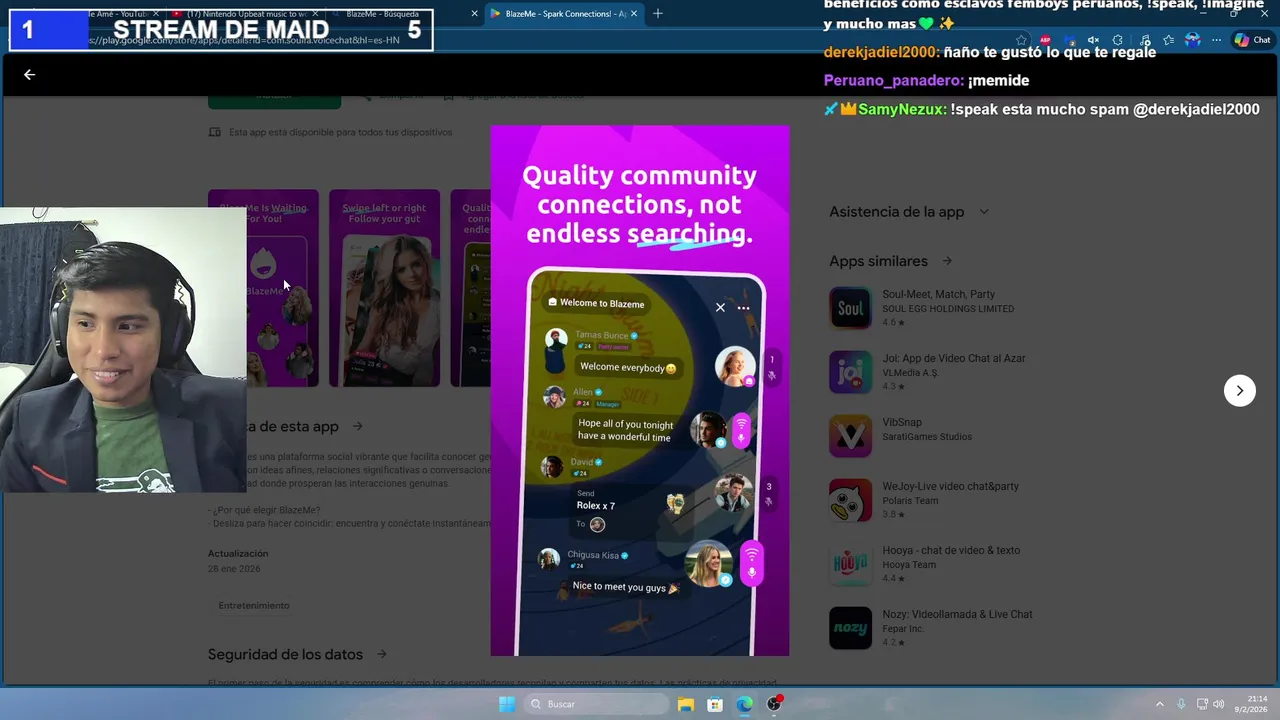The image size is (1280, 720).
Task: Click the device availability icon
Action: 214,132
